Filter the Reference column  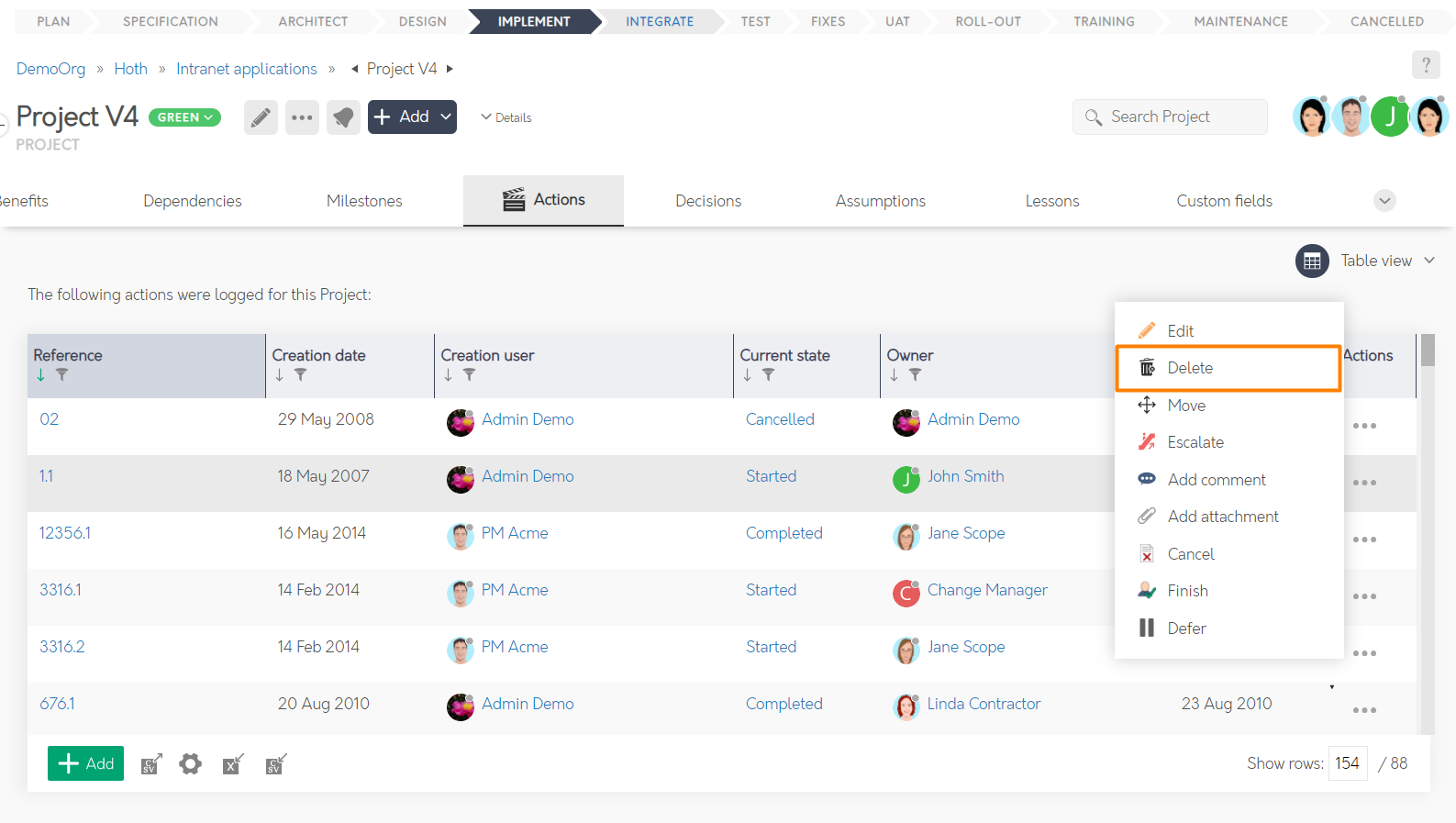coord(61,375)
